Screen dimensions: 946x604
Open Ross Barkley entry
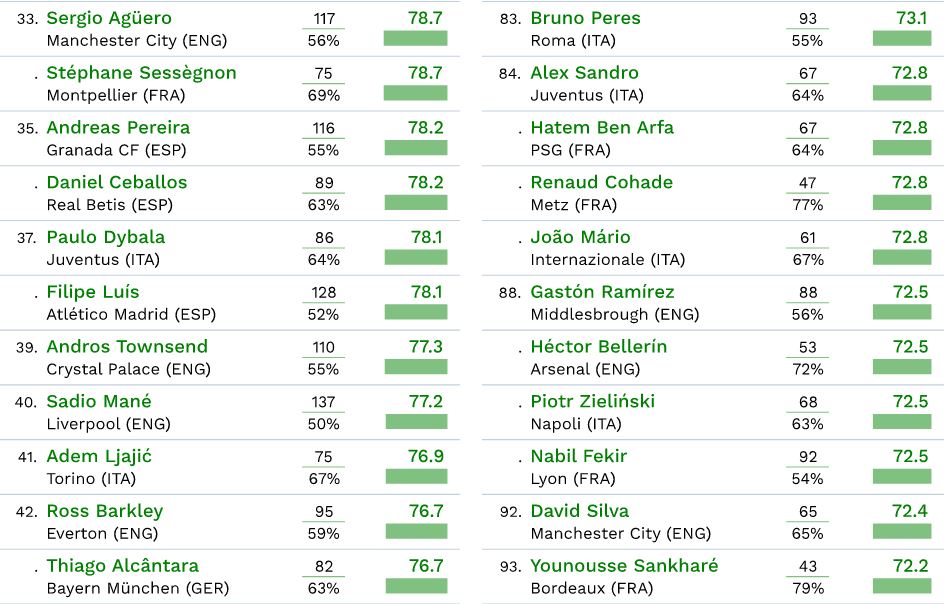point(105,511)
